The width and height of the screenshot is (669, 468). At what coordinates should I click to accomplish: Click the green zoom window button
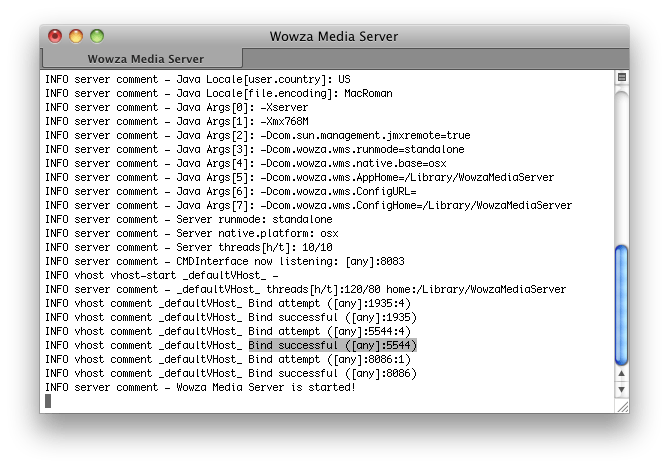(x=97, y=36)
